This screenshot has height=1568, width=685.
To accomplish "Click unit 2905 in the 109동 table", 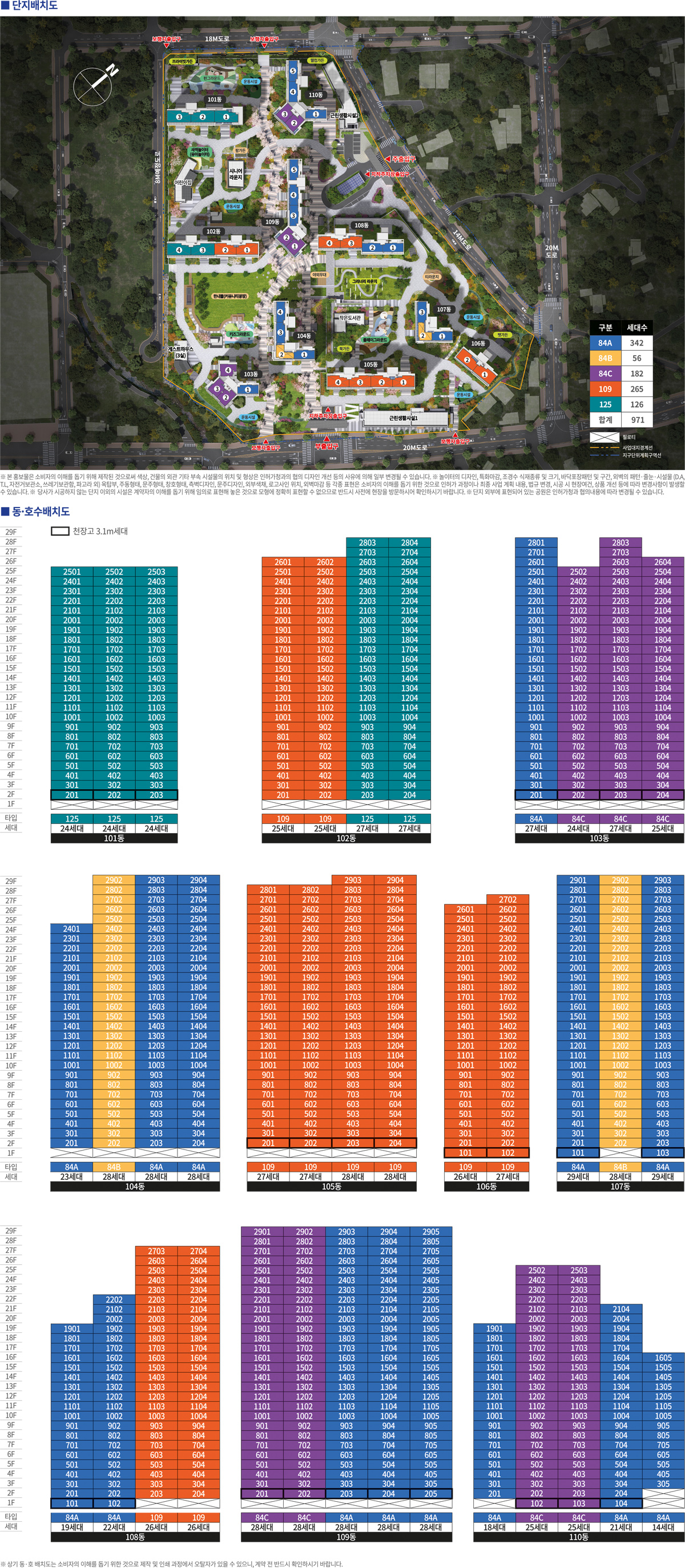I will point(431,1232).
